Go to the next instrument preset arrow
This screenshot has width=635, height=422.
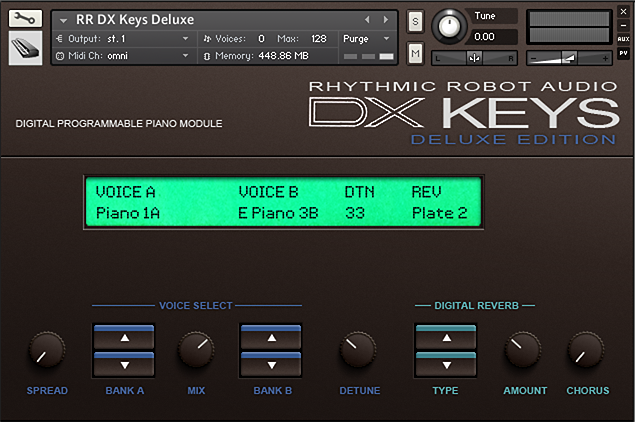coord(386,19)
